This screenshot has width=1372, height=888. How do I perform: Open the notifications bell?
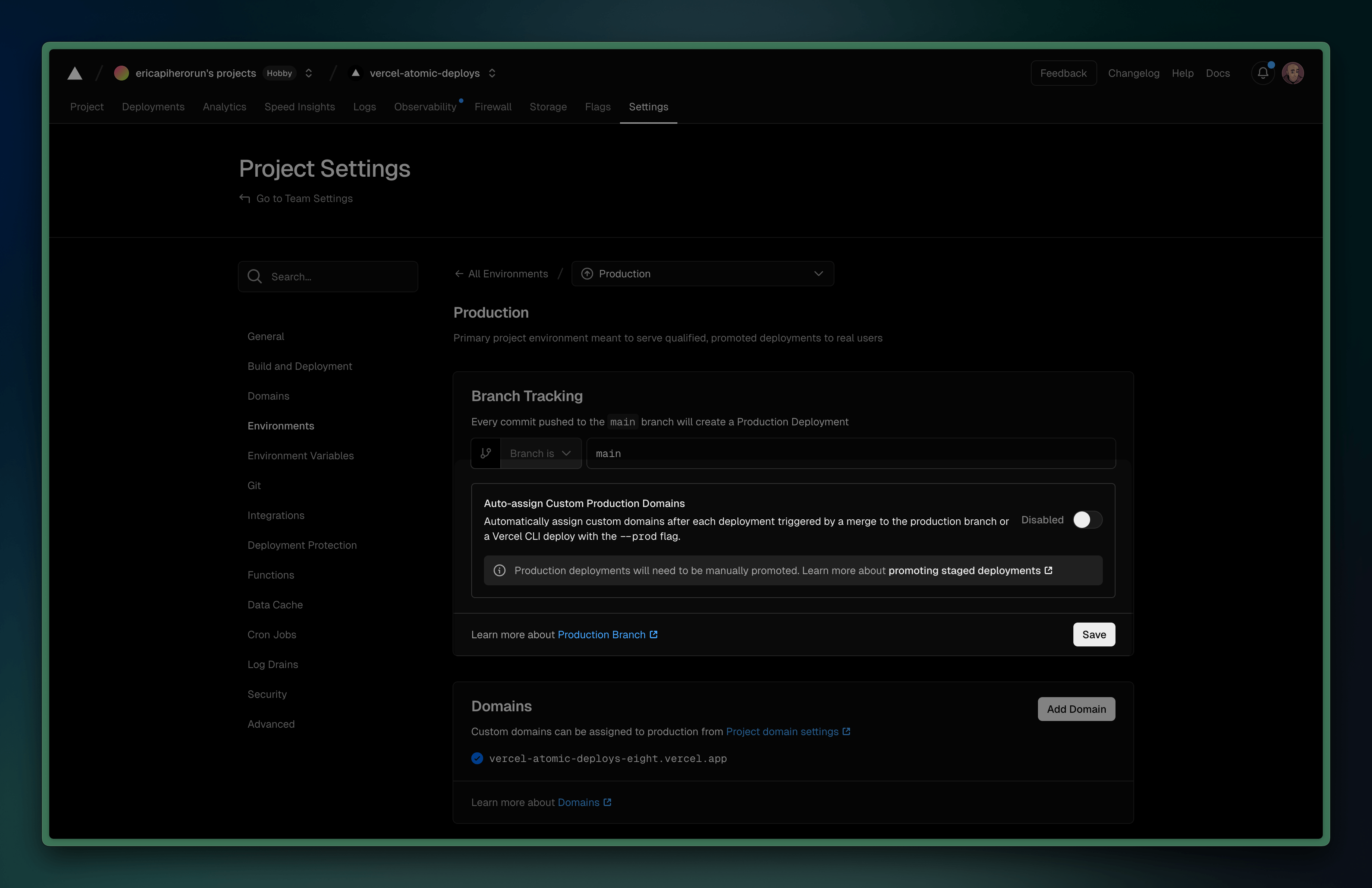pos(1262,73)
